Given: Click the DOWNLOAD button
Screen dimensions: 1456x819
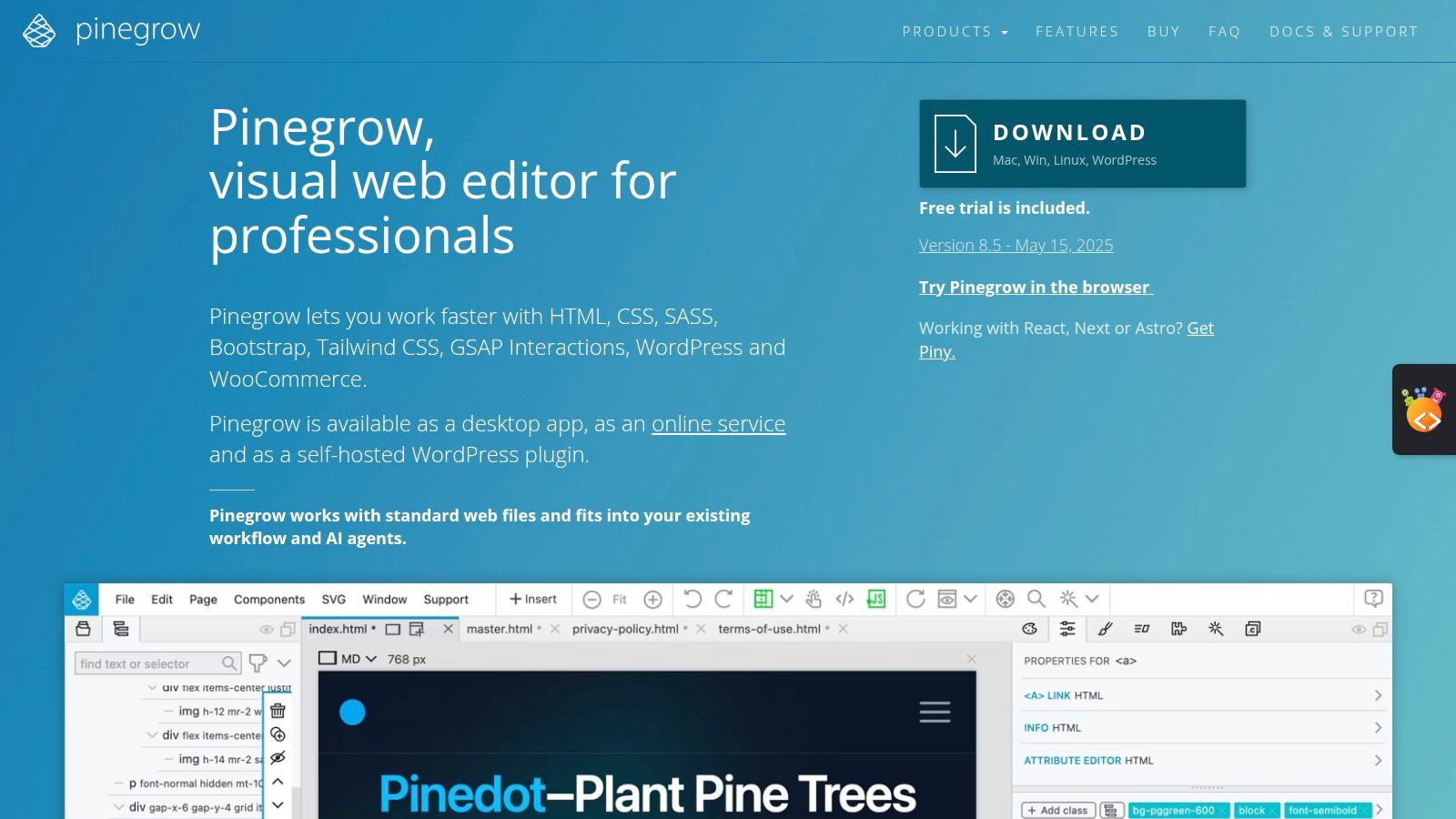Looking at the screenshot, I should click(1082, 144).
